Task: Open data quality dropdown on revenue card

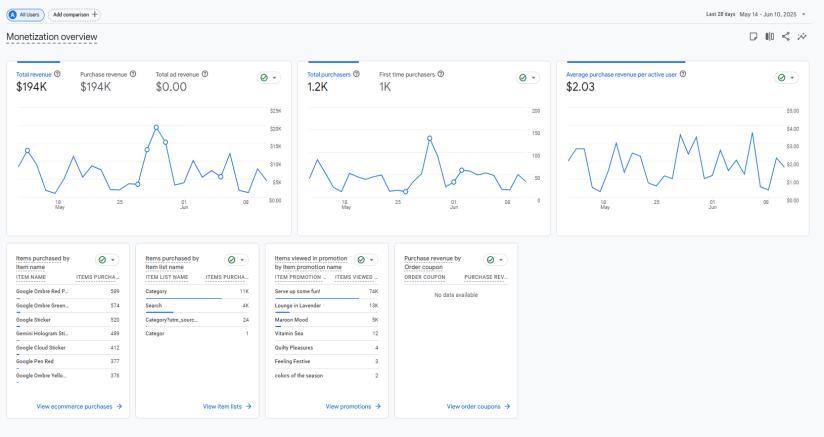Action: pos(269,78)
